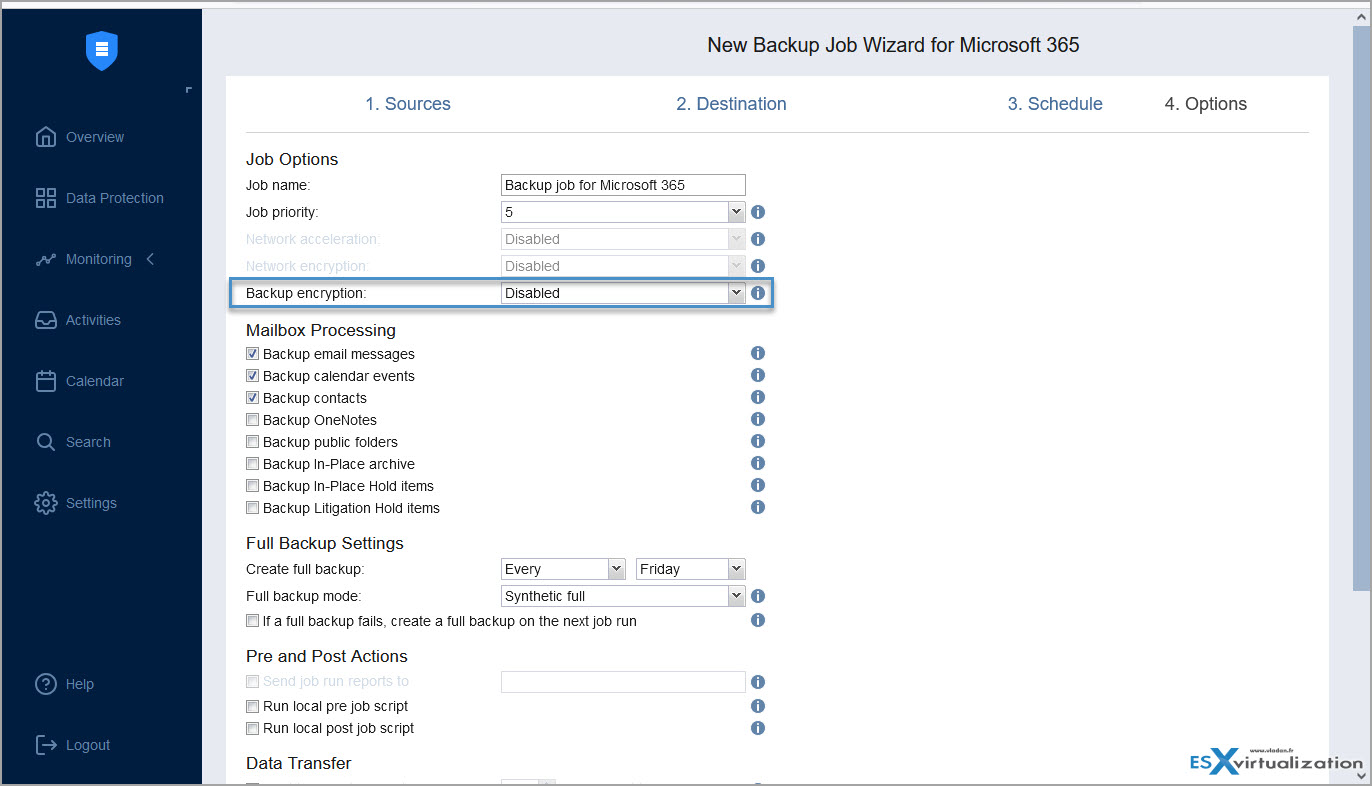This screenshot has width=1372, height=786.
Task: Enable Backup OneNotes checkbox
Action: (253, 420)
